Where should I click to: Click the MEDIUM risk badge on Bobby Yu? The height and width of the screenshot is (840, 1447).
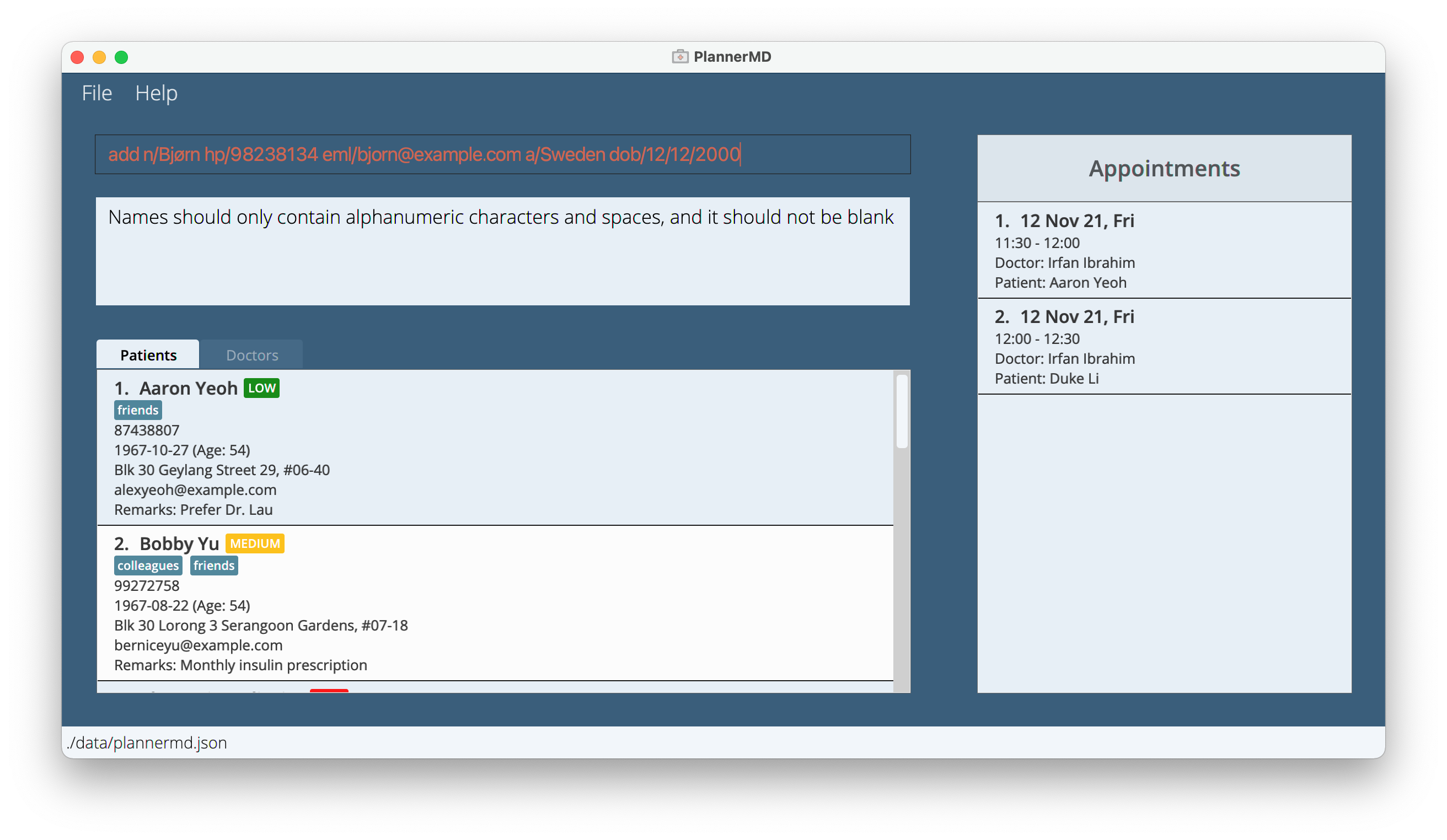point(255,543)
